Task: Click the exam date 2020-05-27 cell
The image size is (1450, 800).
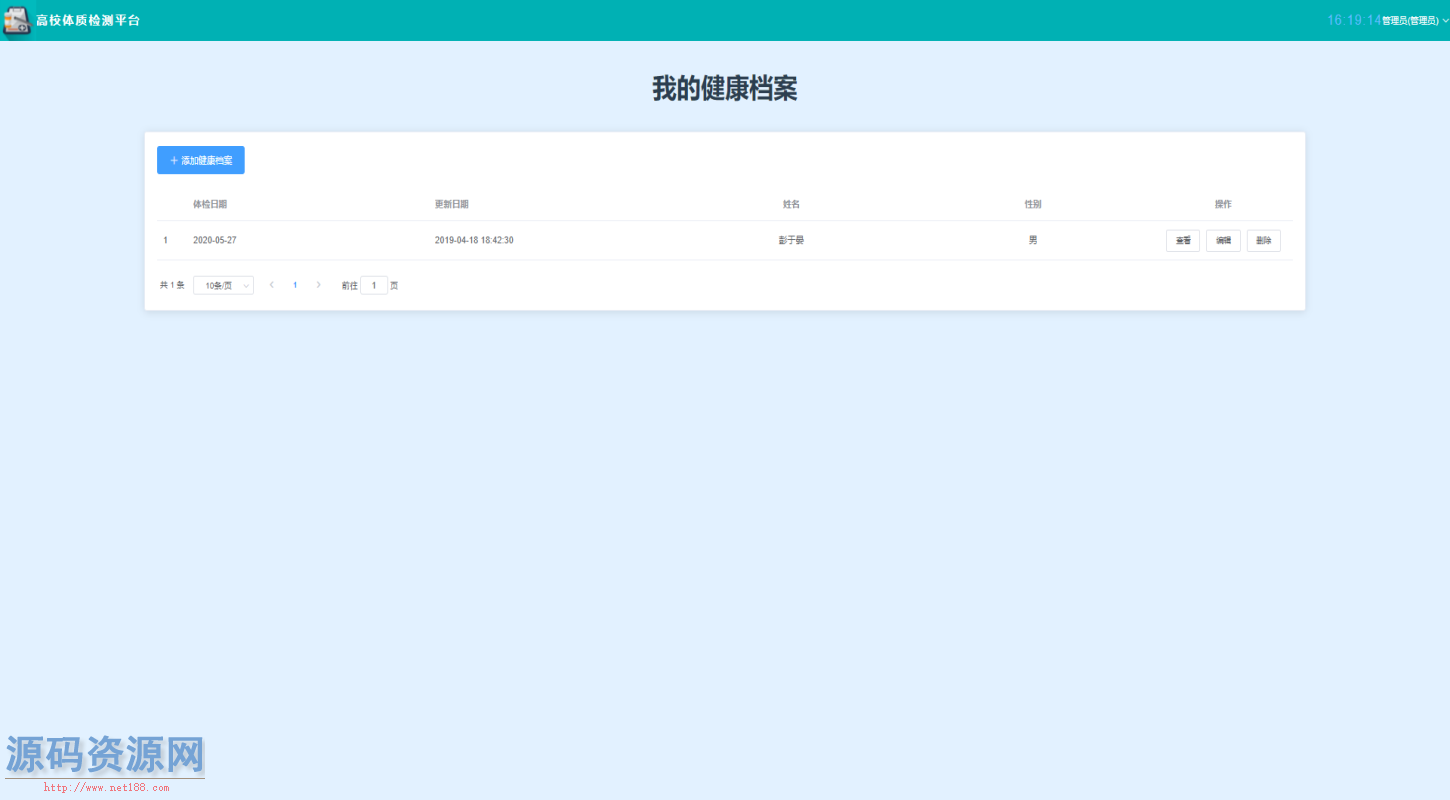Action: [215, 241]
